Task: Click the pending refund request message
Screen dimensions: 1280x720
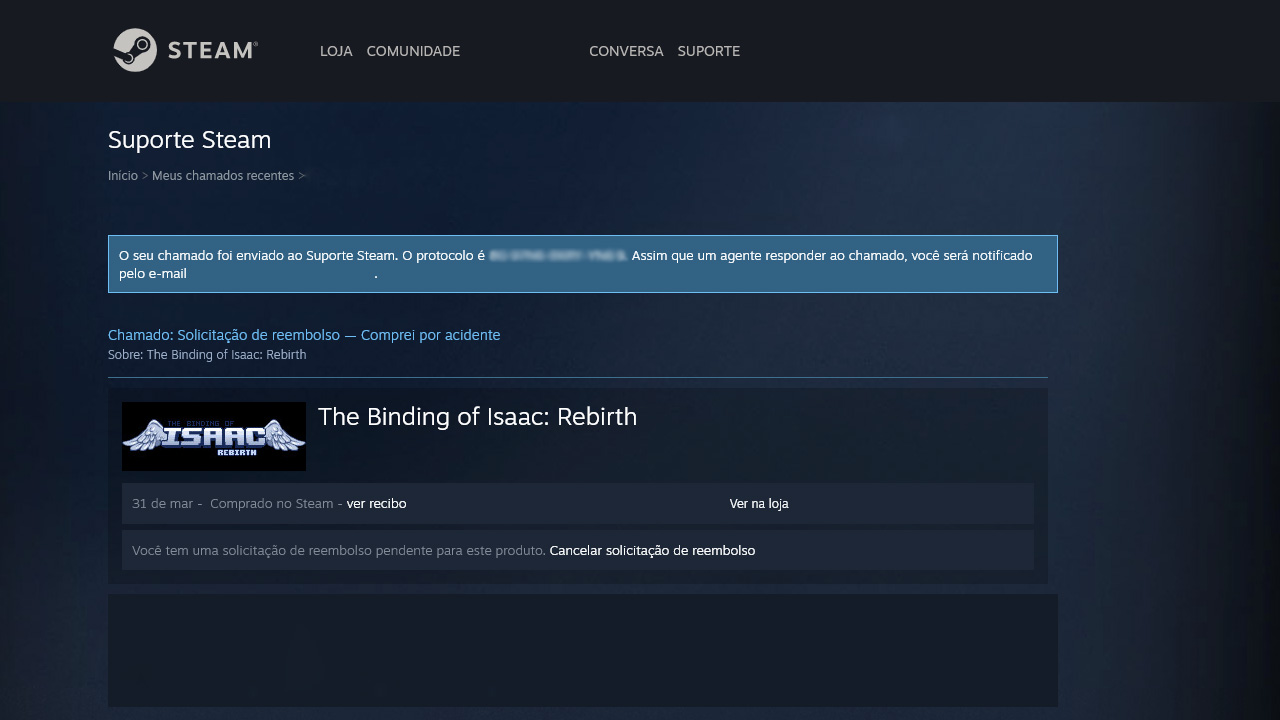Action: [339, 551]
